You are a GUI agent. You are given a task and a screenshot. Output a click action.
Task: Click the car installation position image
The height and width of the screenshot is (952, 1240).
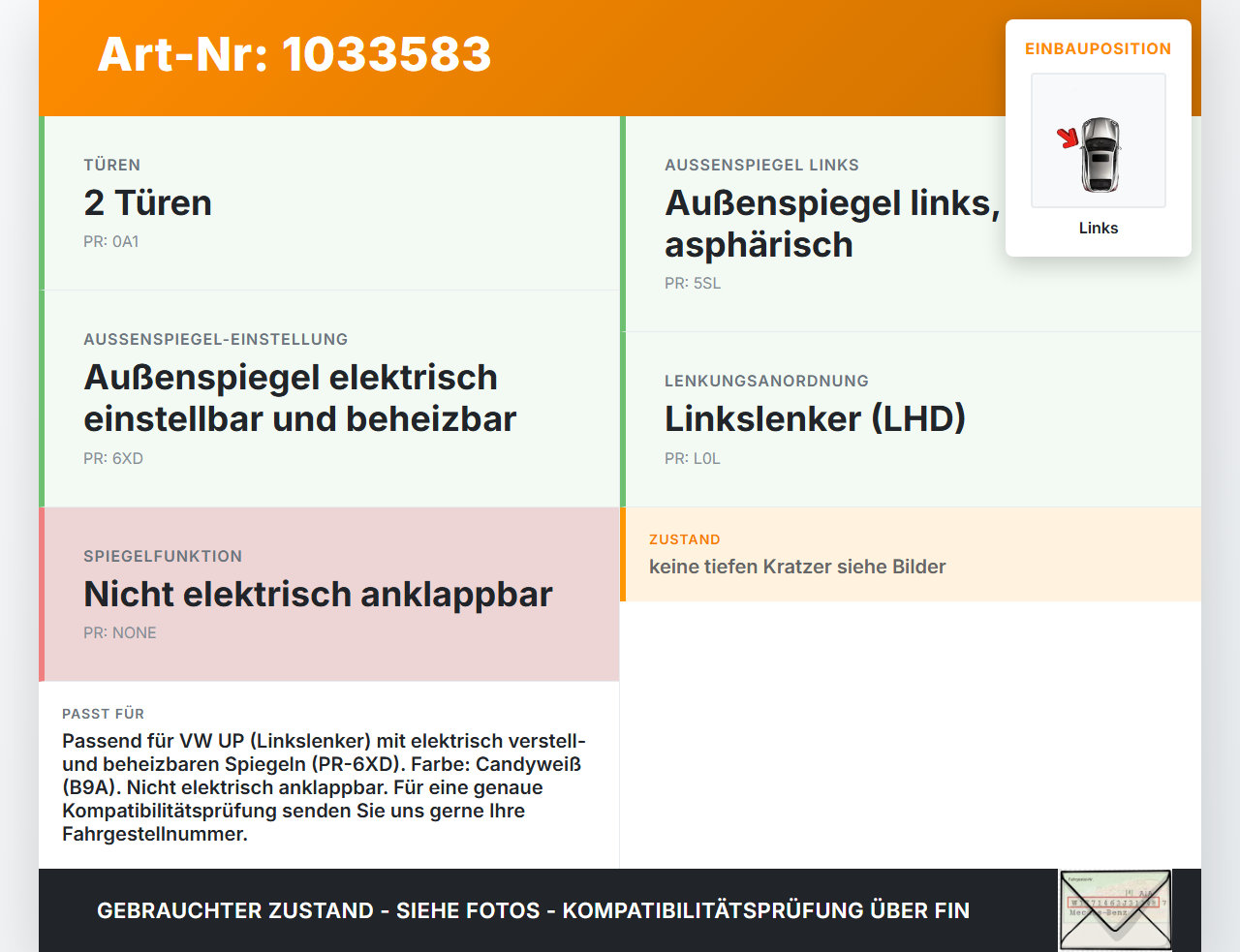coord(1099,140)
